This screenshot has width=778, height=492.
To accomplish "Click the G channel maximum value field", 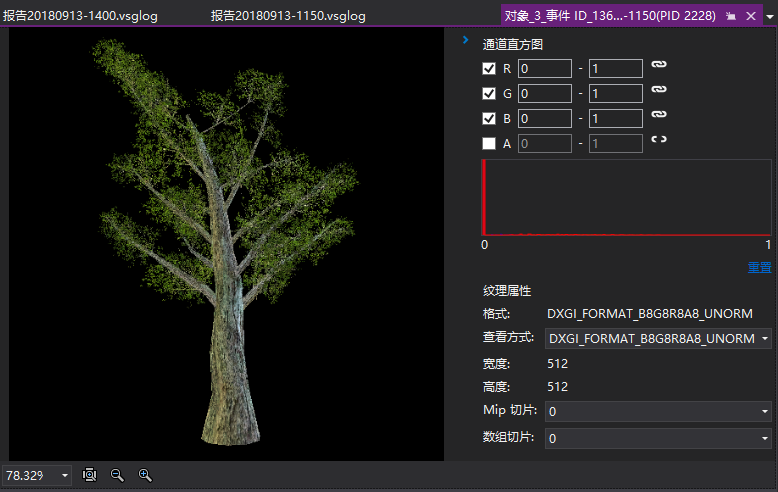I will pos(616,93).
